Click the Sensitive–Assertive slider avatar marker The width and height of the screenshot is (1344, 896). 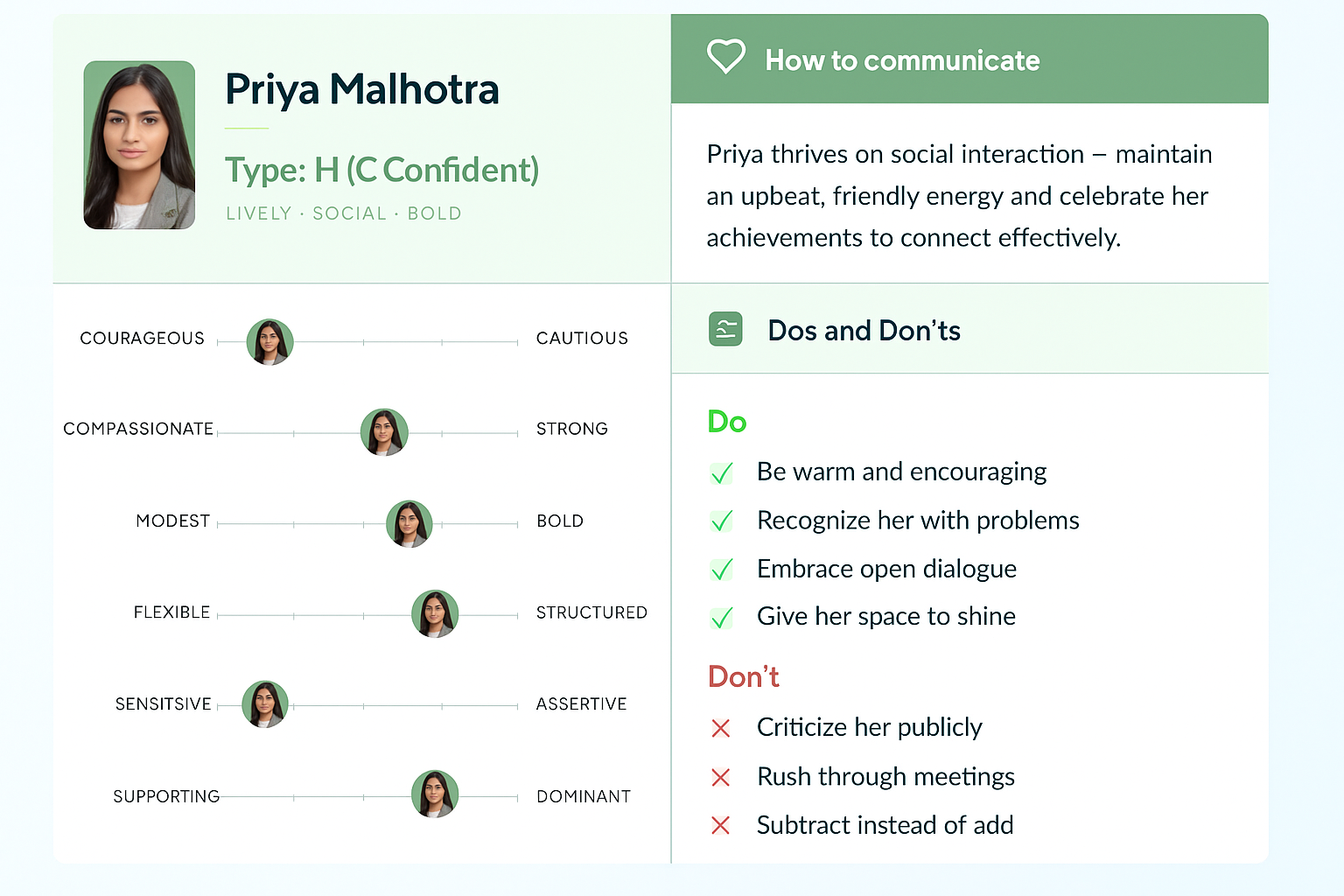tap(265, 704)
